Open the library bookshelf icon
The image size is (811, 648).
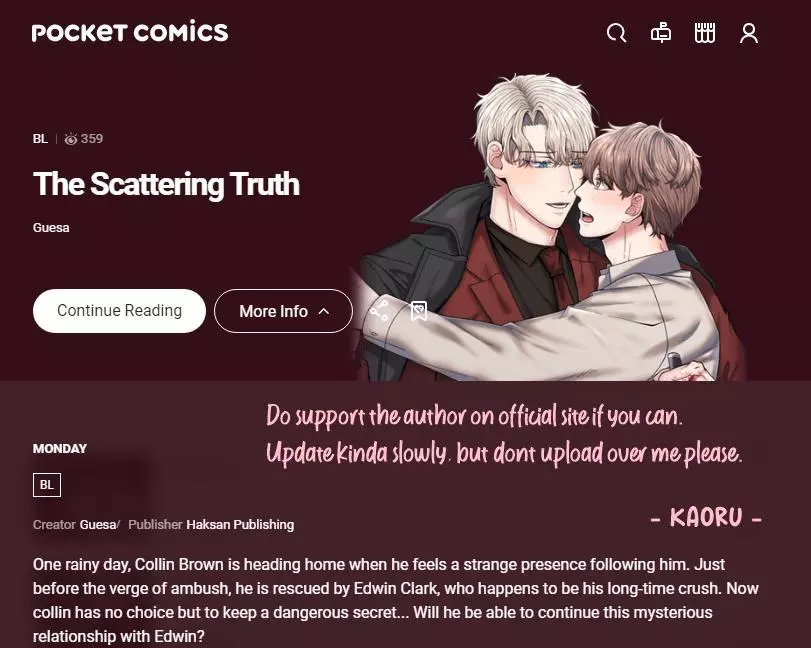(704, 33)
